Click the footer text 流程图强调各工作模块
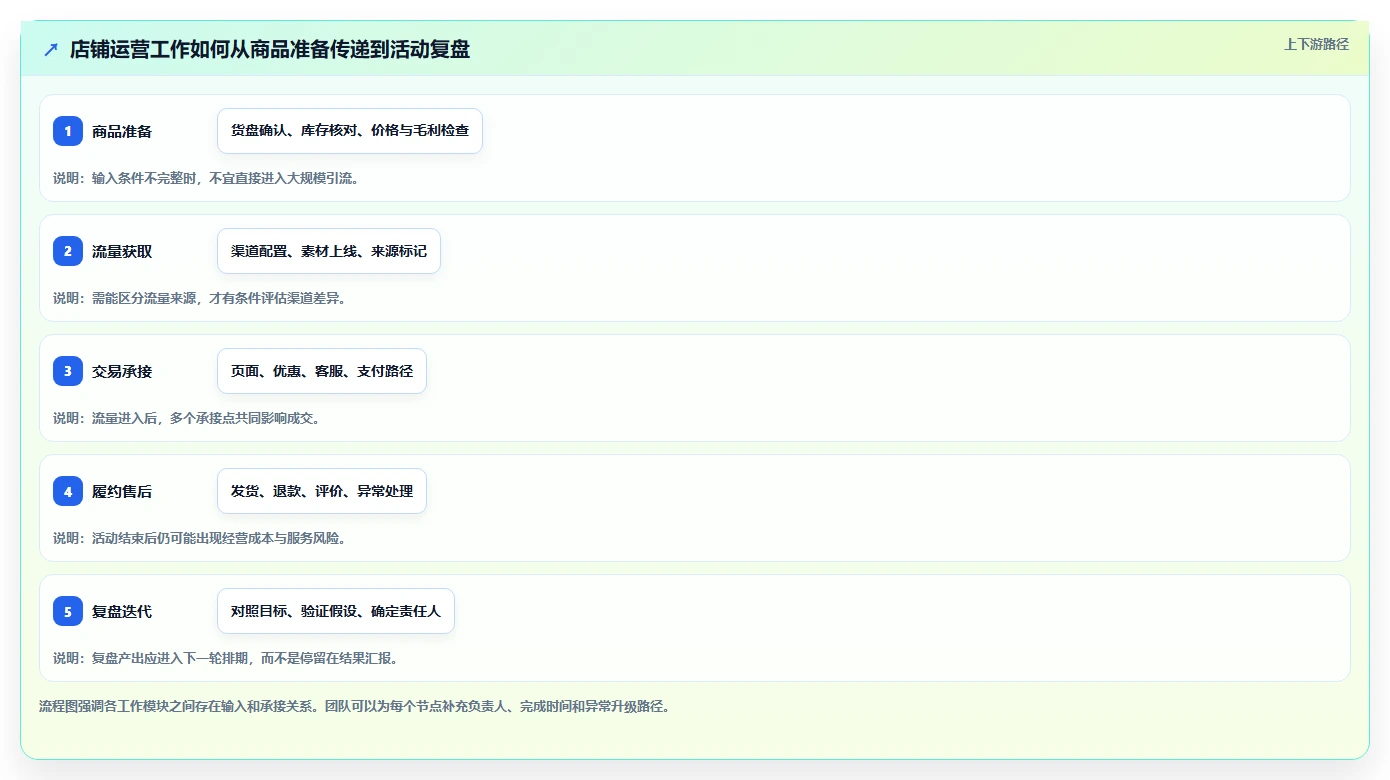The height and width of the screenshot is (780, 1390). (354, 706)
